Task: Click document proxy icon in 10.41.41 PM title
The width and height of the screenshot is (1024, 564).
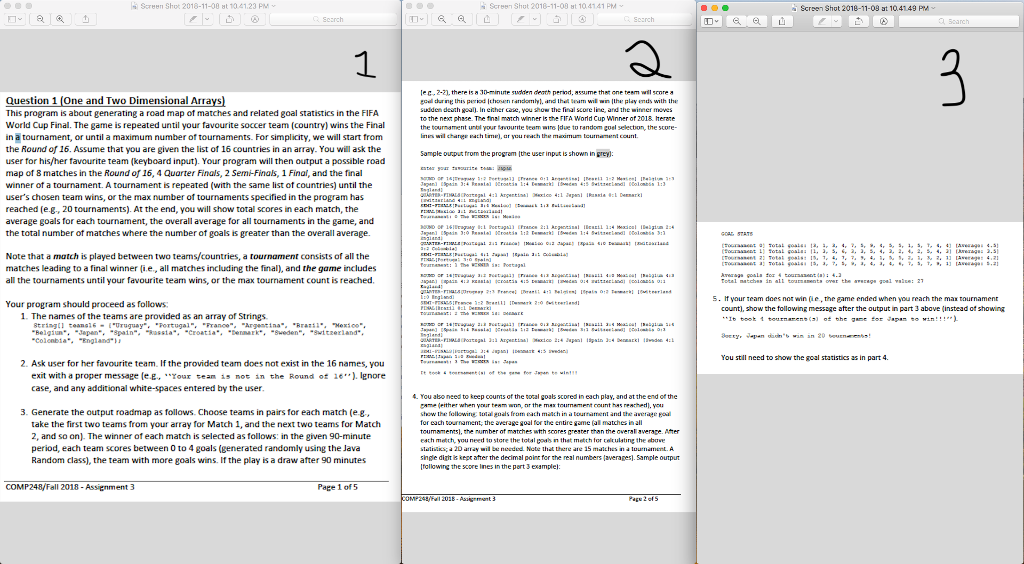Action: coord(483,6)
